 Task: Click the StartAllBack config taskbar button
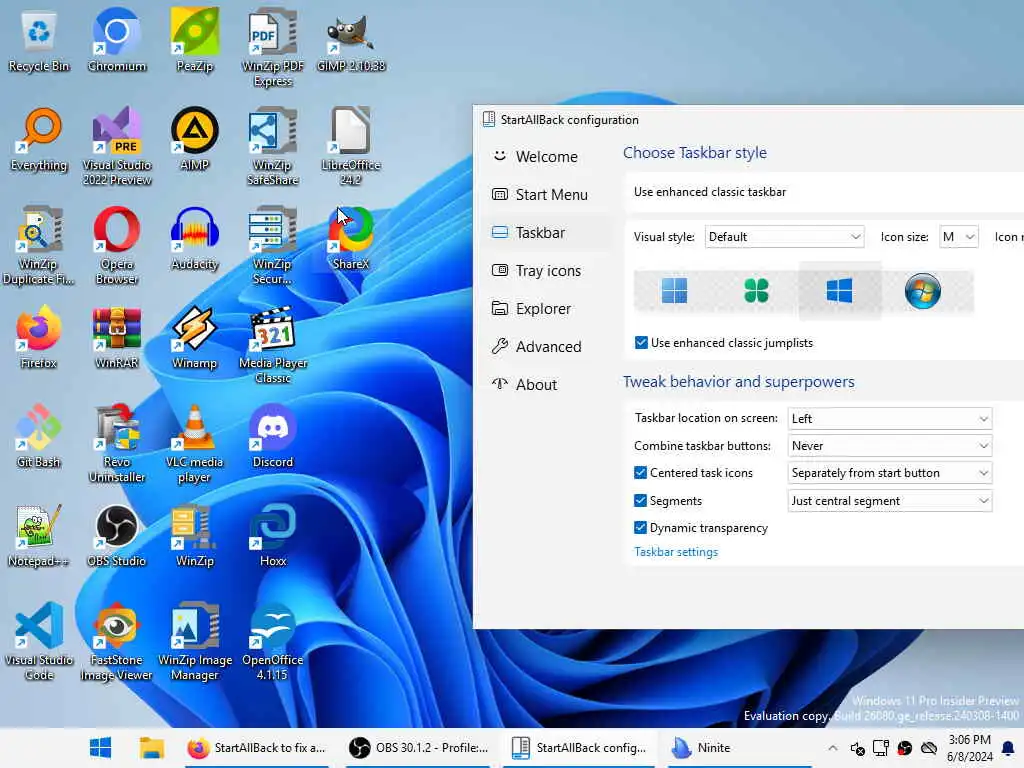click(580, 748)
